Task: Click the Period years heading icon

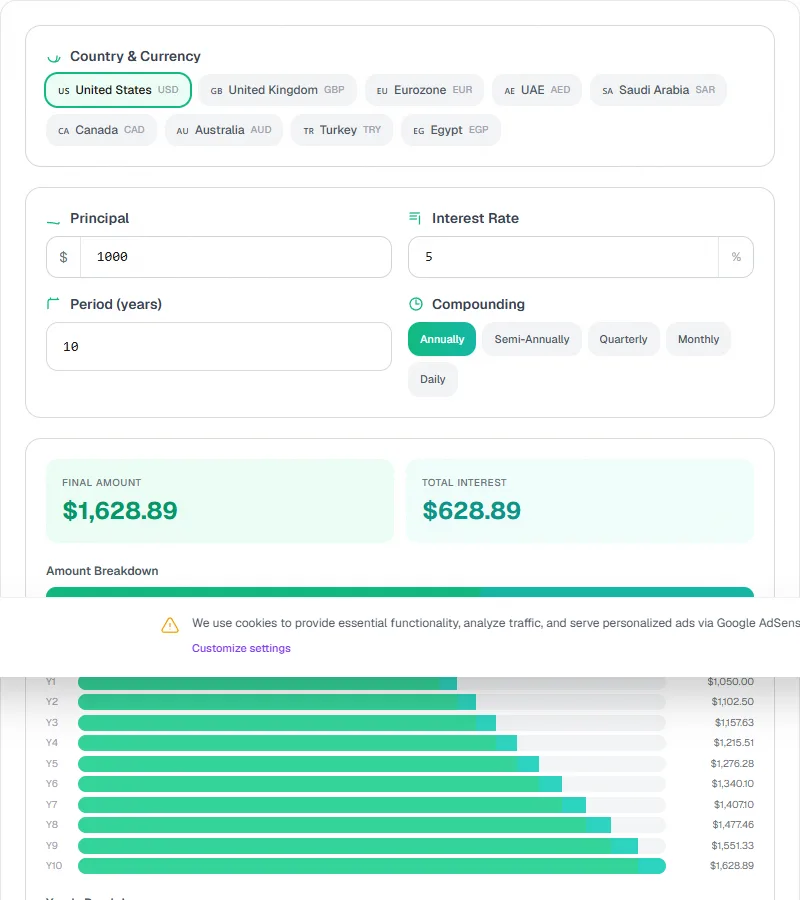Action: (x=53, y=304)
